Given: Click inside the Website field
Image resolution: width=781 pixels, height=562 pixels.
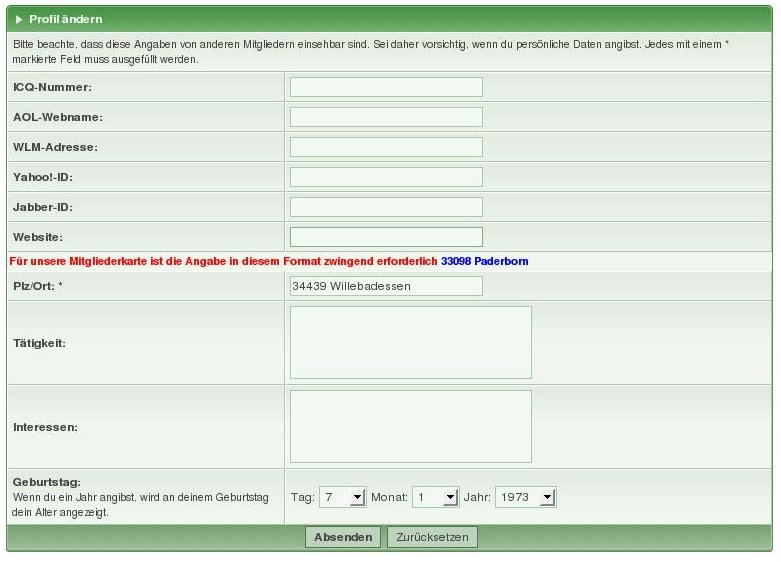Looking at the screenshot, I should pyautogui.click(x=386, y=237).
